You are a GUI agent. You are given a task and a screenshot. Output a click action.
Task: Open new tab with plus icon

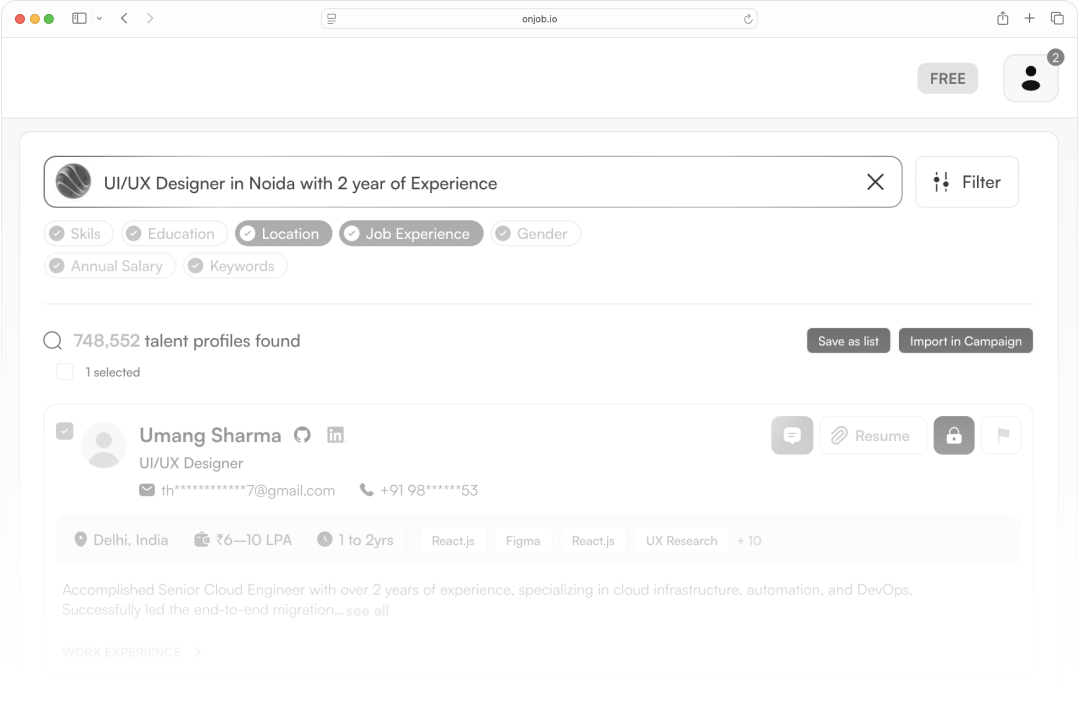point(1029,18)
